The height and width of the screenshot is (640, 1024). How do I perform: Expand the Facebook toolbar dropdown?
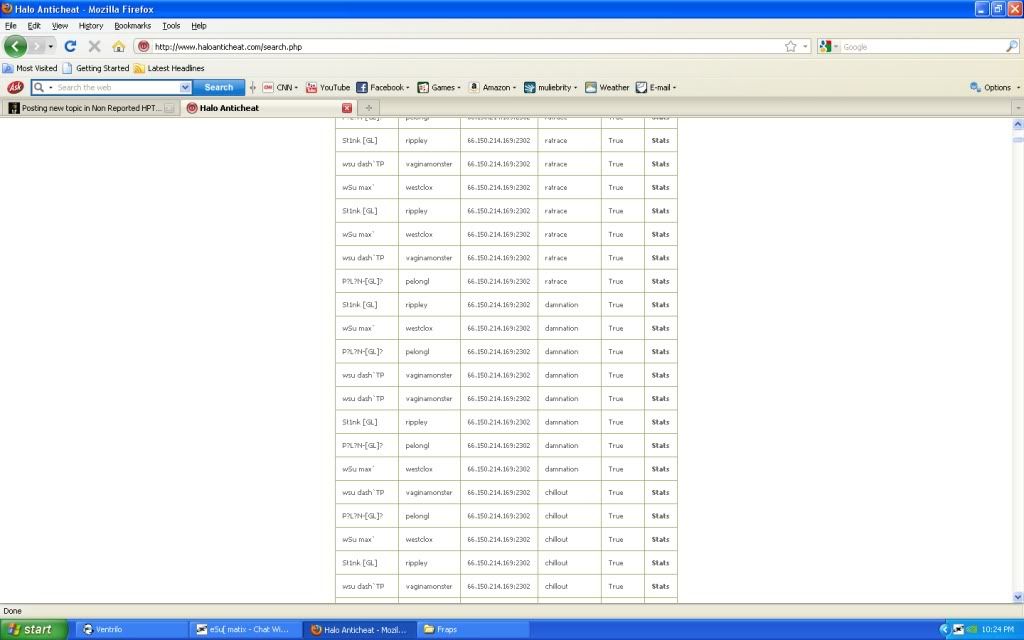click(x=409, y=88)
